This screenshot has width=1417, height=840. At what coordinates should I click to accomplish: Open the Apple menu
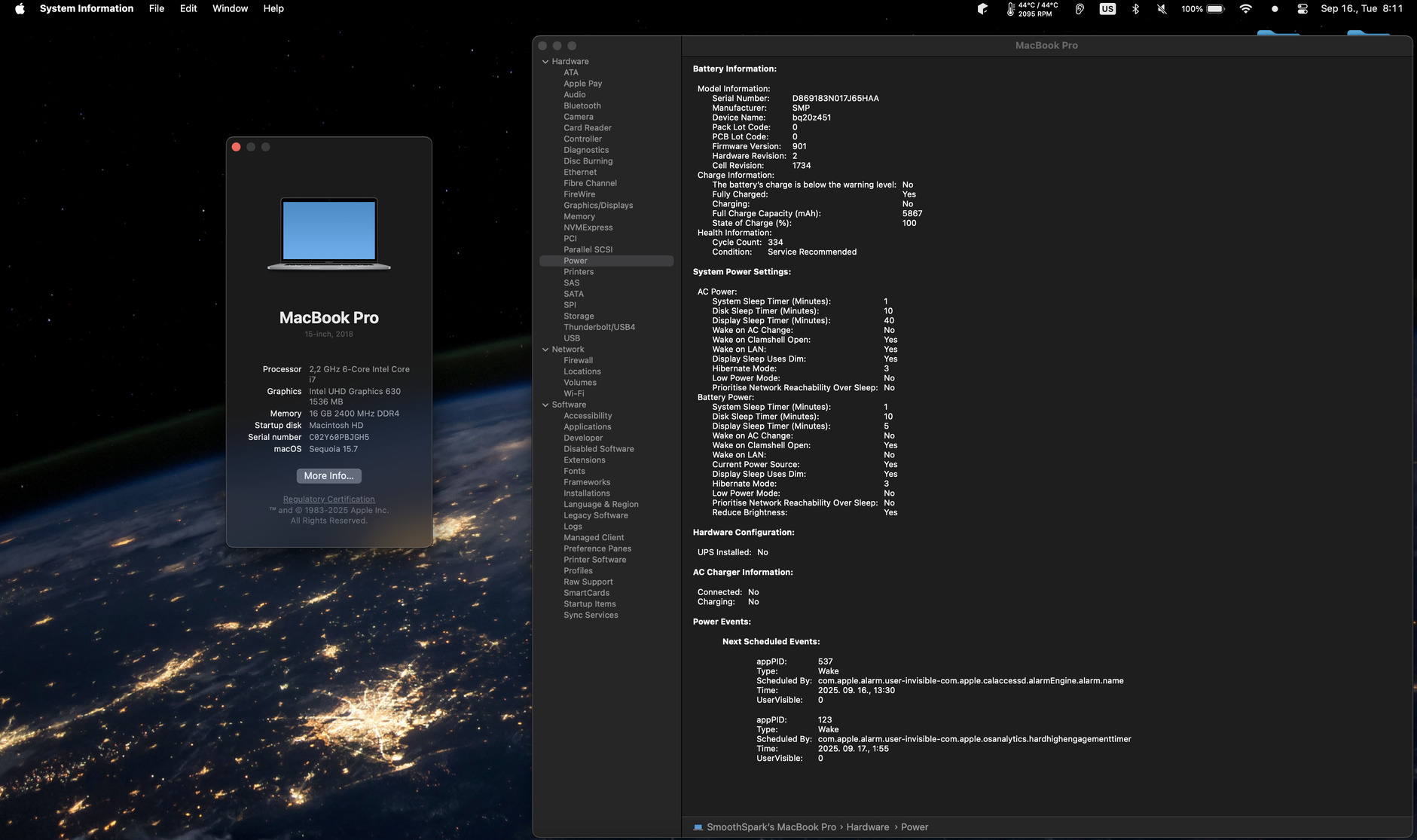tap(20, 9)
